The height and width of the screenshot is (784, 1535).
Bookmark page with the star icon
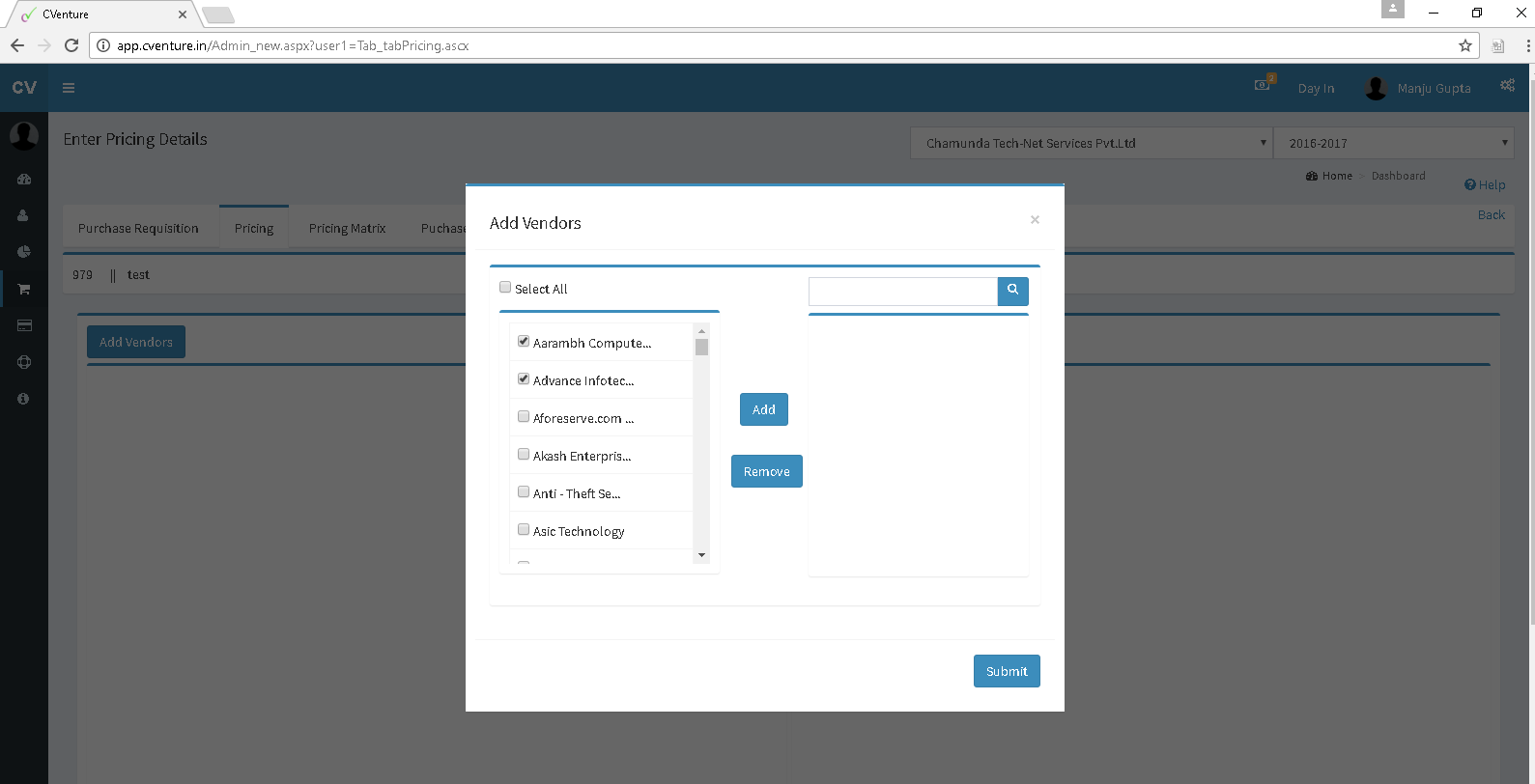tap(1464, 45)
